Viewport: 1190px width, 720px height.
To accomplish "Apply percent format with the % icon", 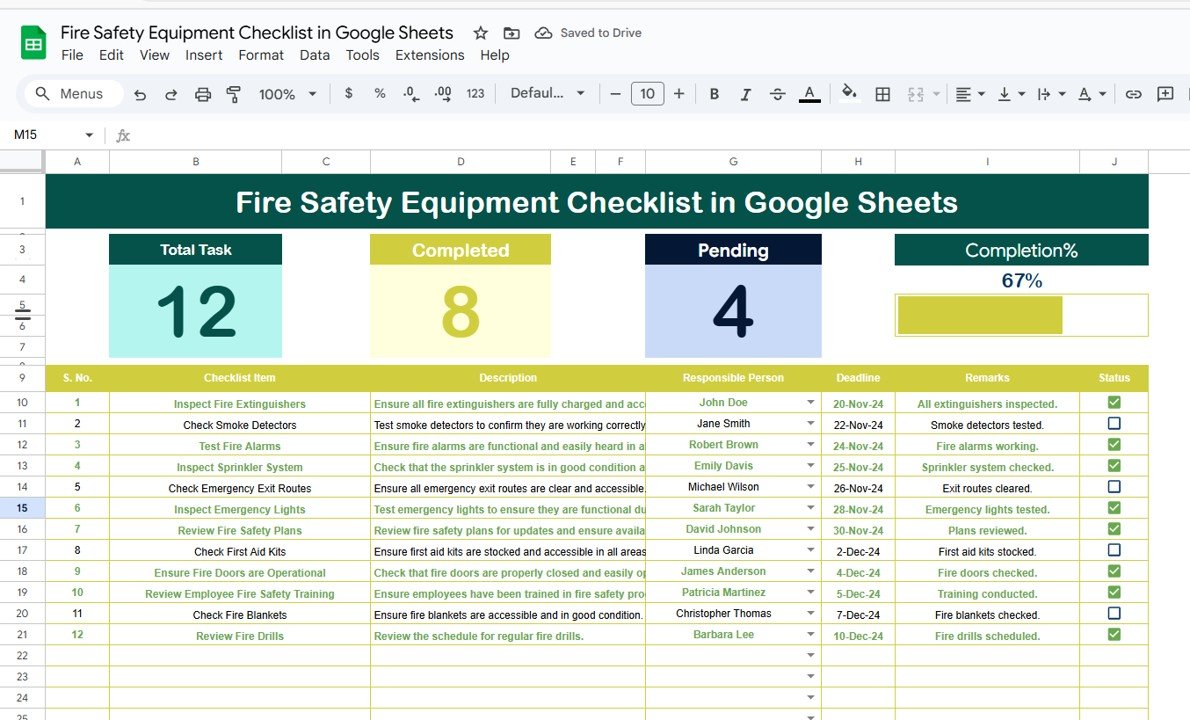I will [x=379, y=93].
